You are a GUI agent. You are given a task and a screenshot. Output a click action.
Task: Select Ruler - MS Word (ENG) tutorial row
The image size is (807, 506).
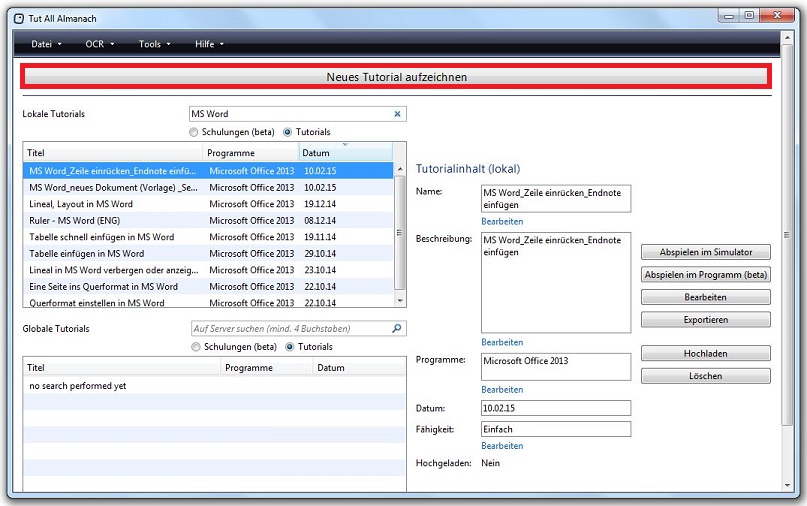point(114,220)
